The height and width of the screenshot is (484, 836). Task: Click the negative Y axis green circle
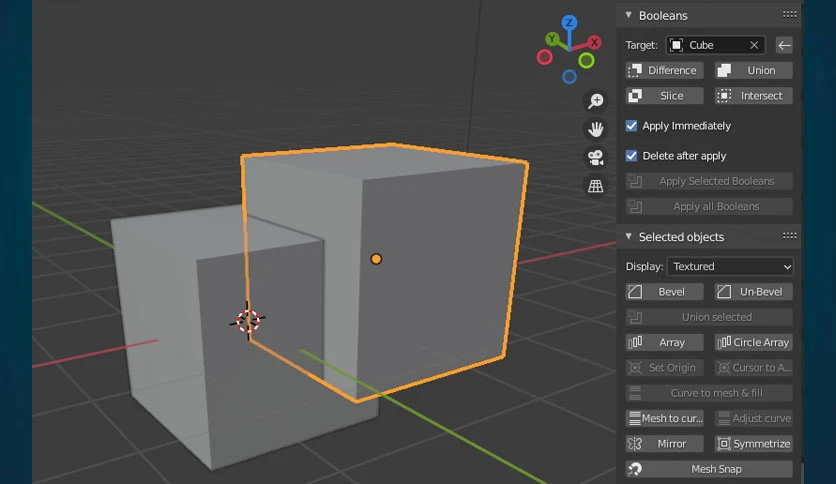tap(586, 61)
